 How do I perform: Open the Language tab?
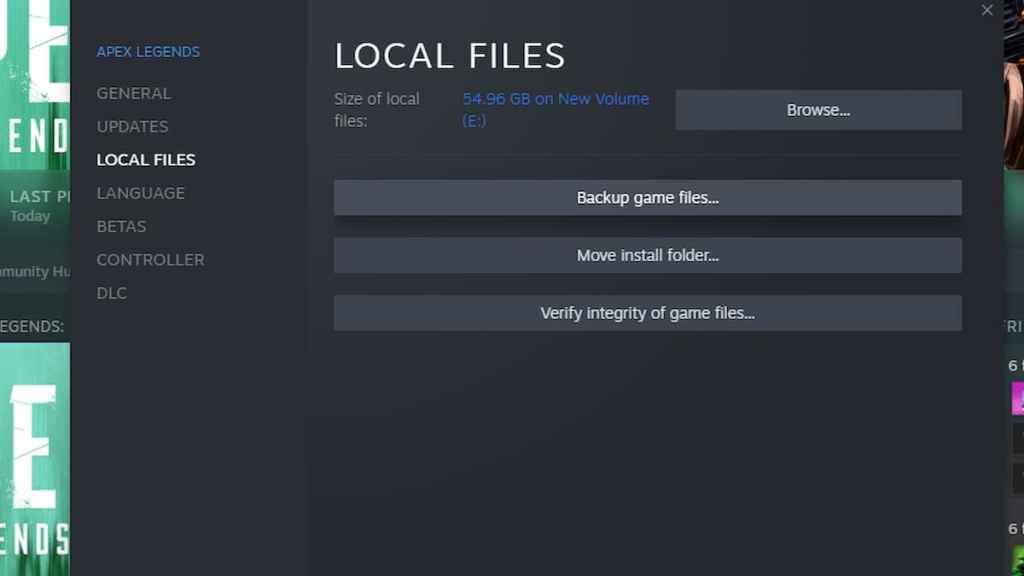pos(140,193)
